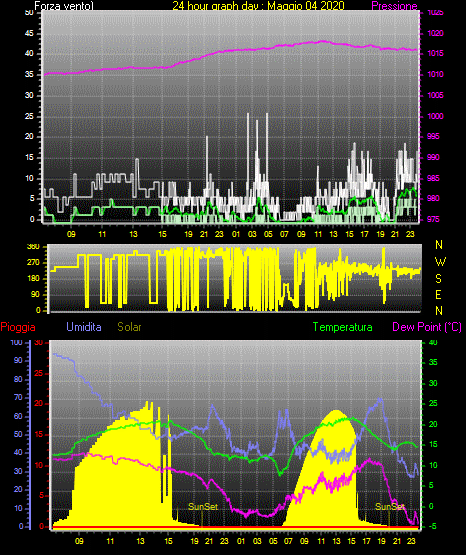Click the Forza vento legend label
This screenshot has width=466, height=555.
click(x=64, y=6)
